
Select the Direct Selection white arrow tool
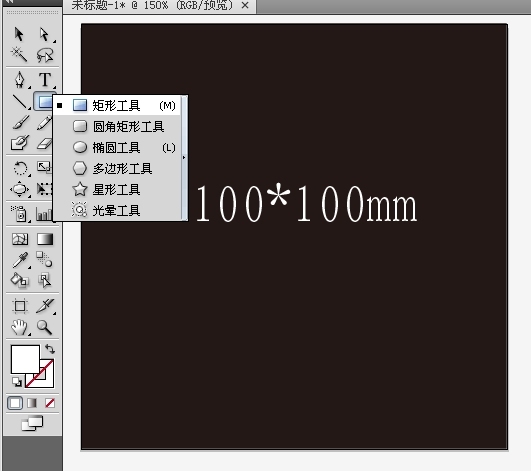pos(44,35)
